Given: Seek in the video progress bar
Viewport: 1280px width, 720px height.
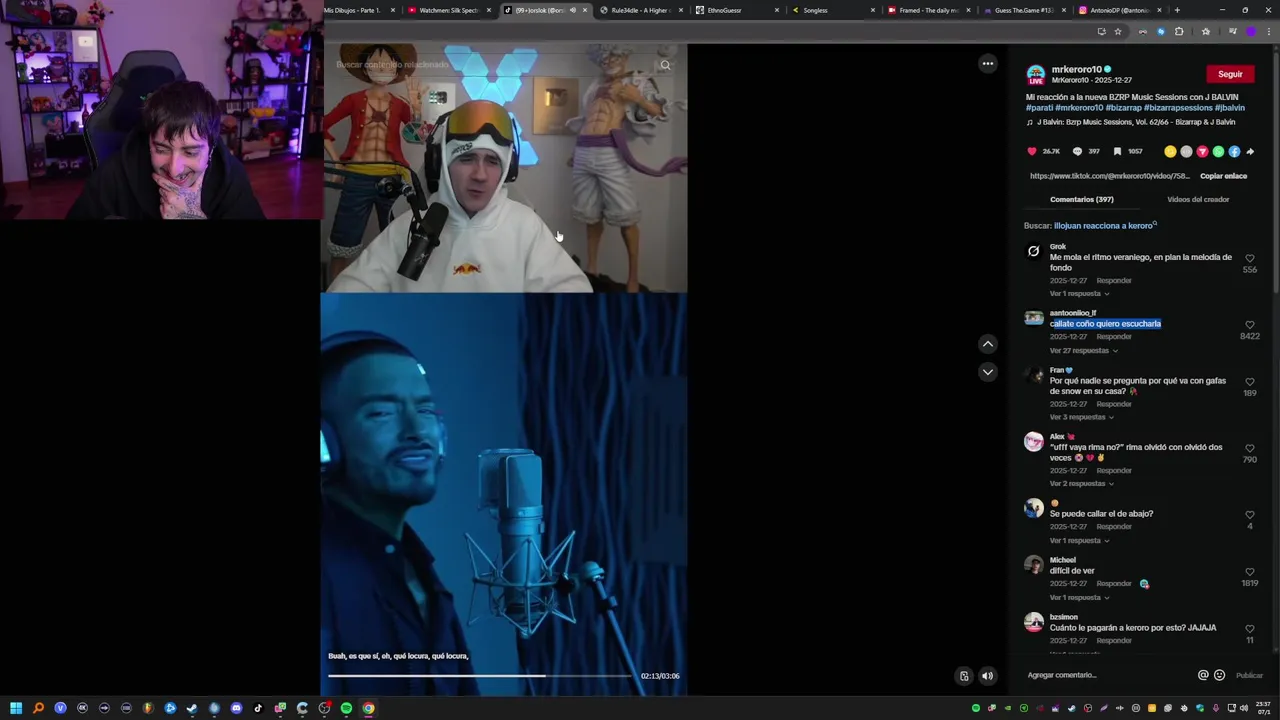Looking at the screenshot, I should point(479,676).
